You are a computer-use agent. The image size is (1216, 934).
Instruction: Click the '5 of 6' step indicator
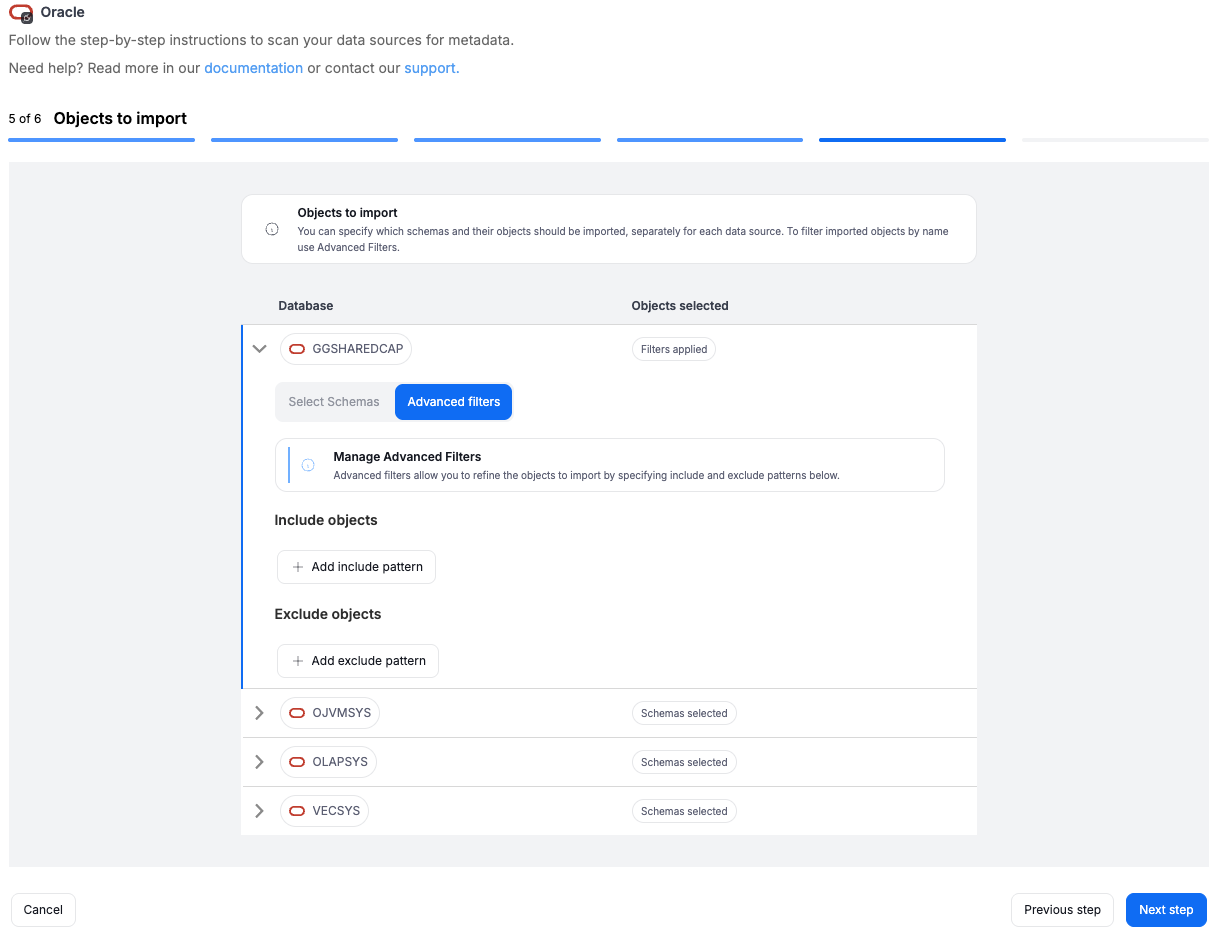[x=25, y=119]
